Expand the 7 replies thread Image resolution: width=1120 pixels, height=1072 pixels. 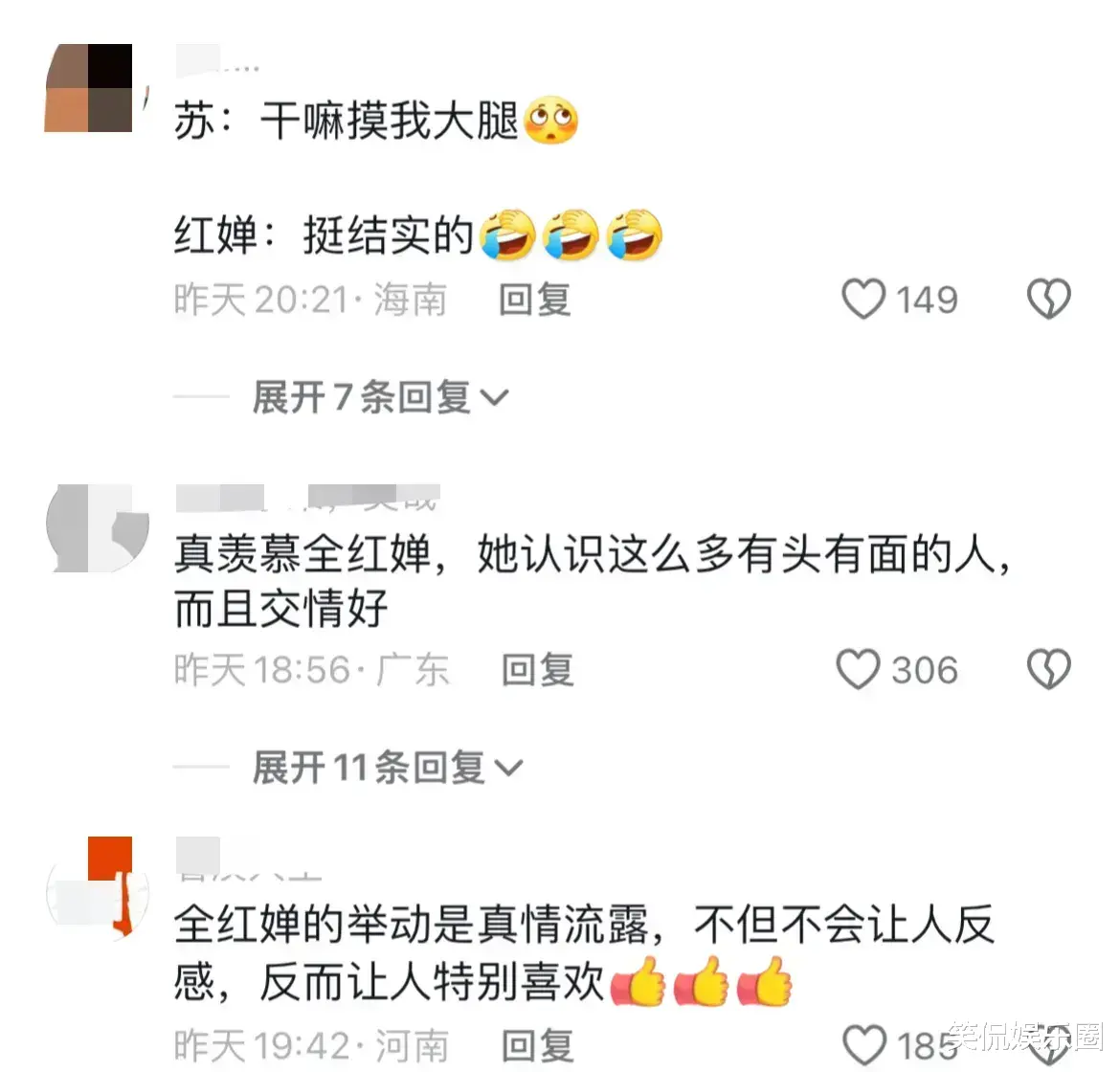(x=380, y=397)
